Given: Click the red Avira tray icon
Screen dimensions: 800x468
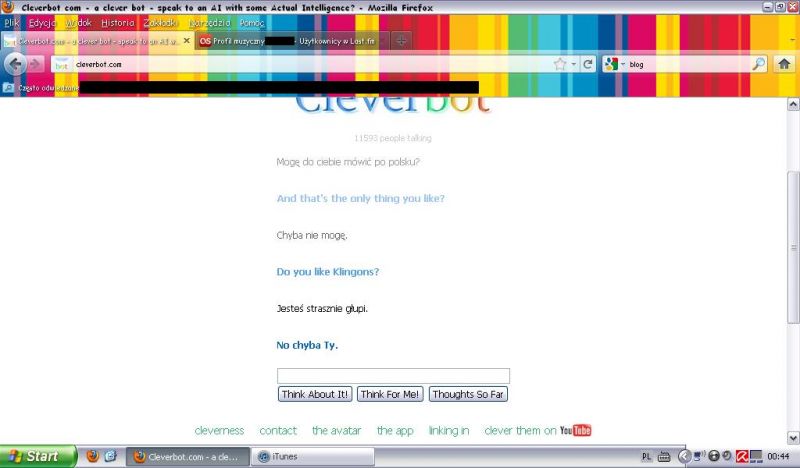Looking at the screenshot, I should [x=742, y=456].
